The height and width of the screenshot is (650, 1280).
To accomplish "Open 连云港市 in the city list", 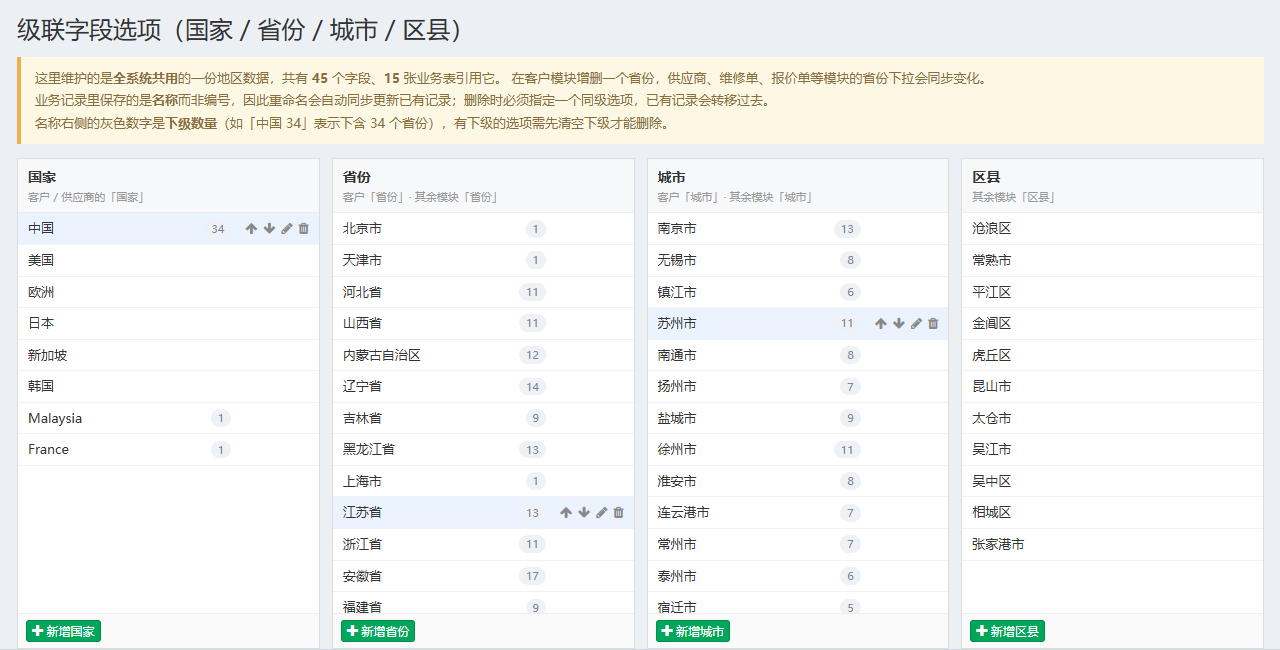I will [798, 512].
